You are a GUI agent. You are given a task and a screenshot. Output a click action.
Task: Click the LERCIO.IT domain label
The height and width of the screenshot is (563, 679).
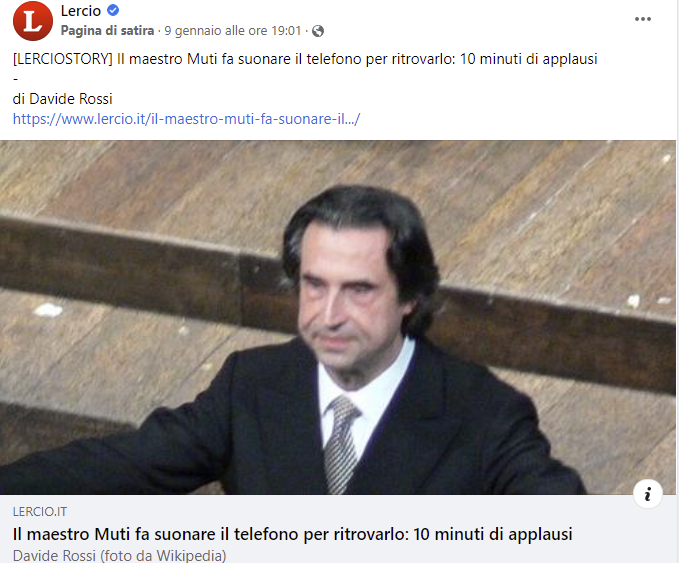(x=40, y=512)
